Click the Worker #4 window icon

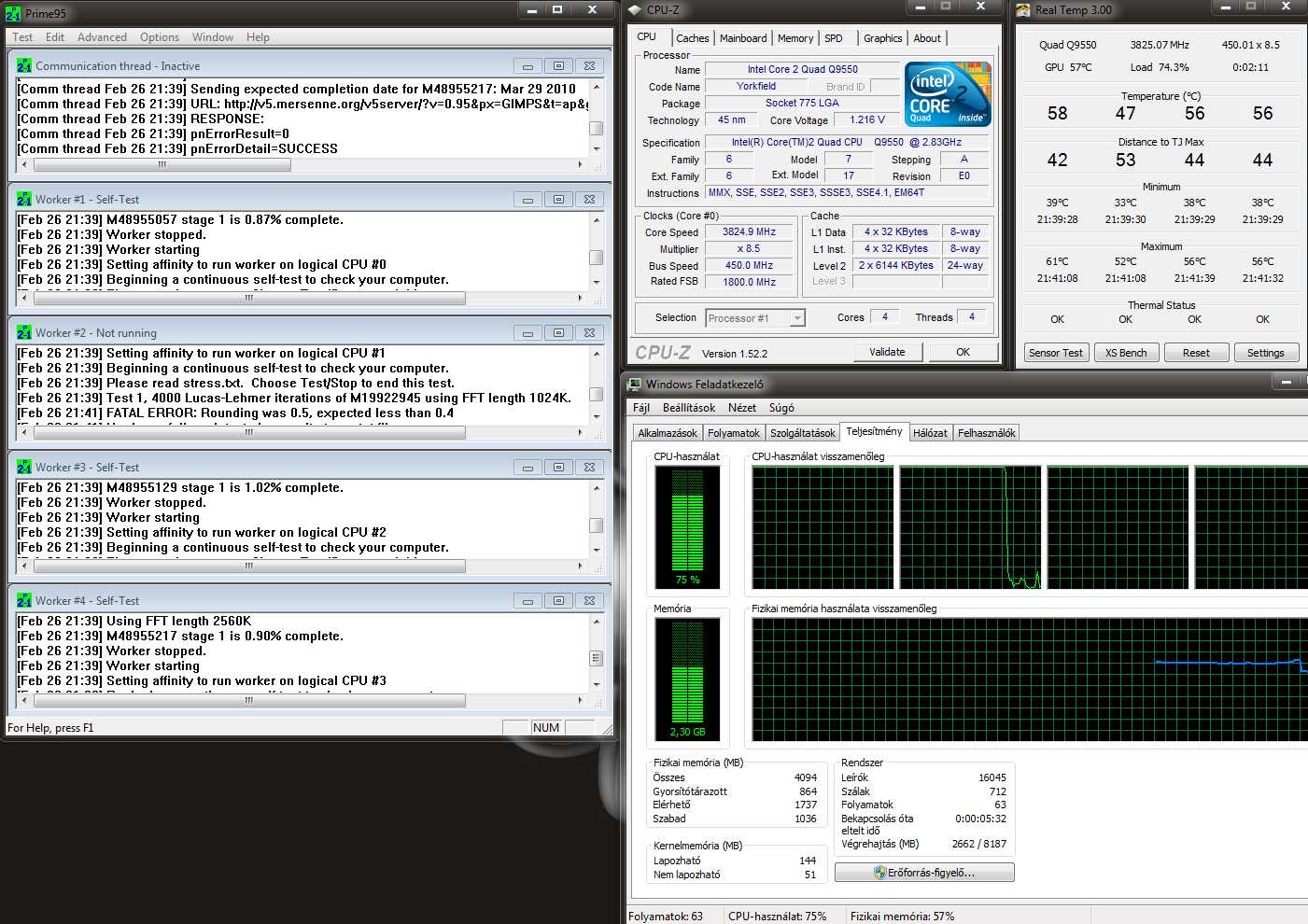[x=24, y=600]
